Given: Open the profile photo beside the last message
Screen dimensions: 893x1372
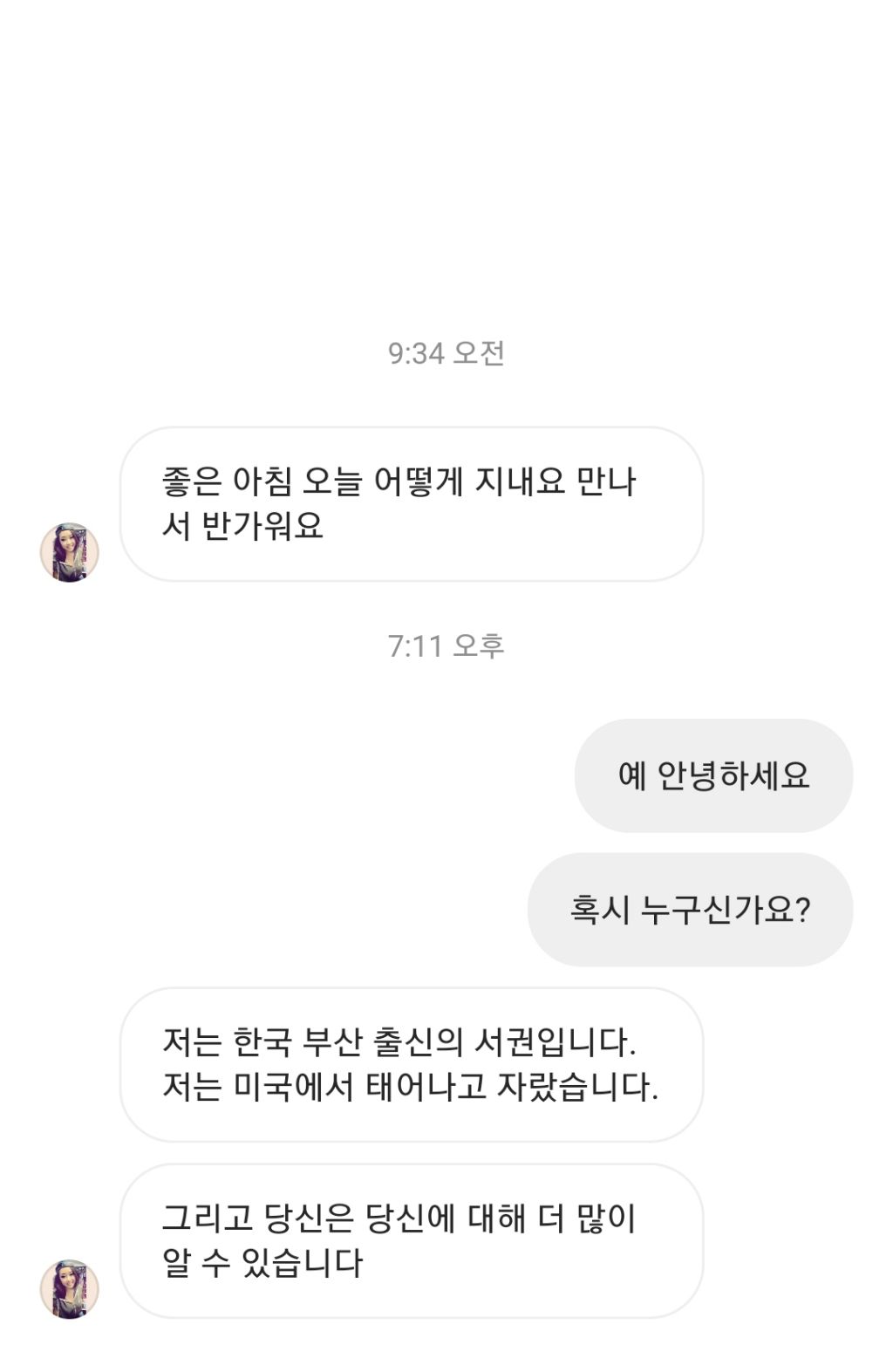Looking at the screenshot, I should tap(70, 1288).
